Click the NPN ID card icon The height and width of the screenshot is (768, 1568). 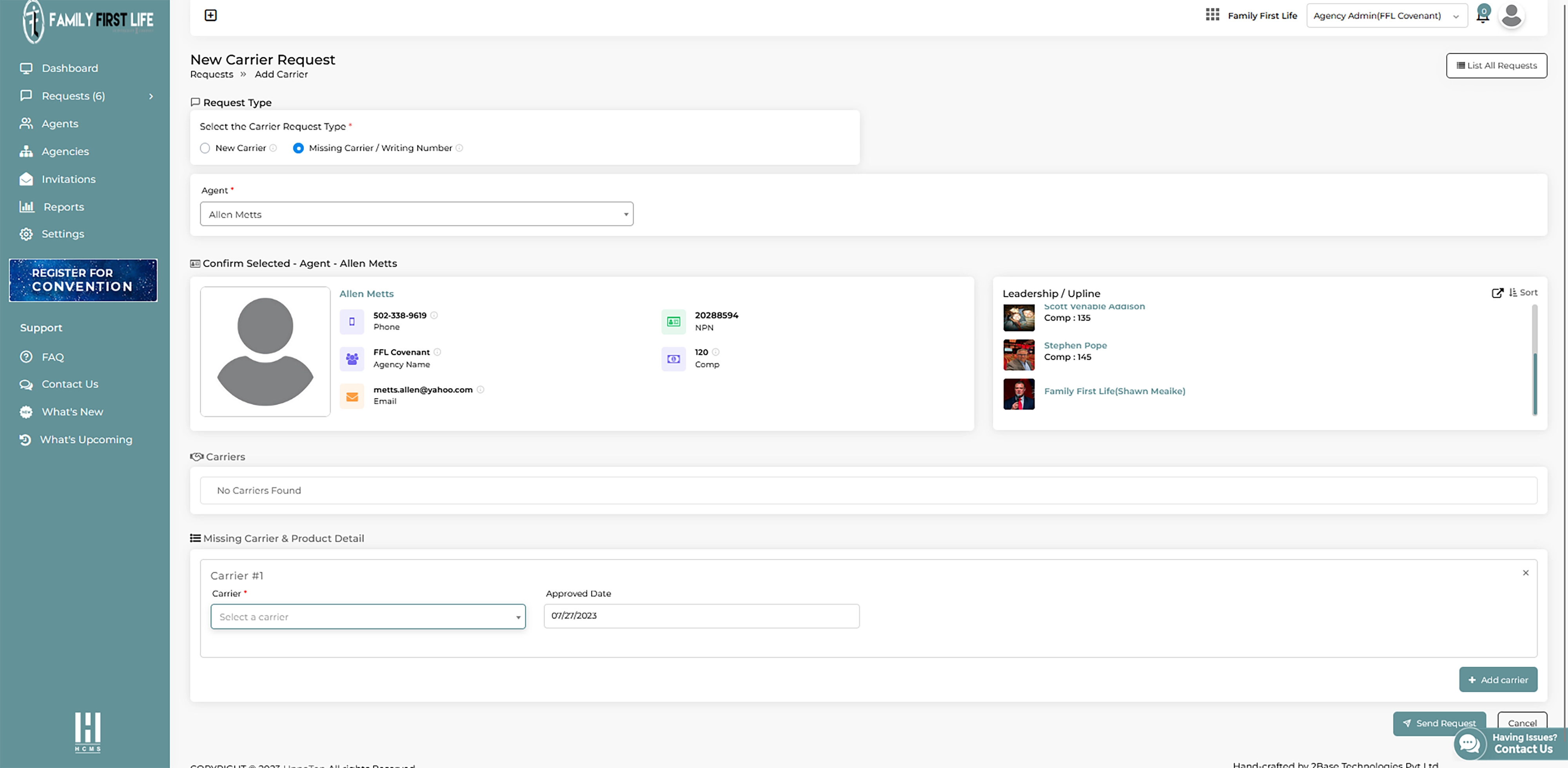pos(673,321)
